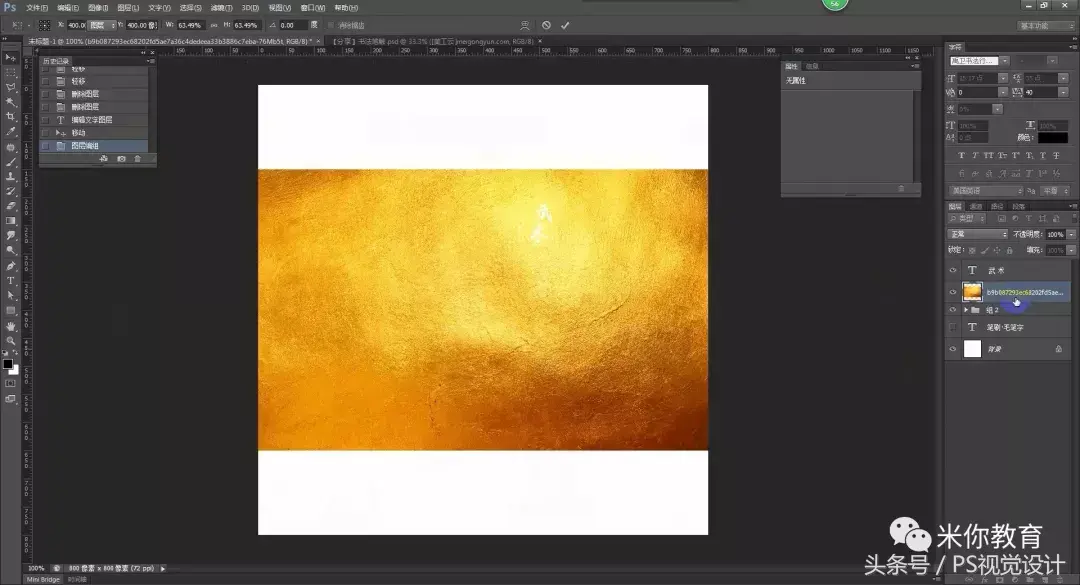
Task: Click the text color swatch in Character panel
Action: click(x=1052, y=138)
